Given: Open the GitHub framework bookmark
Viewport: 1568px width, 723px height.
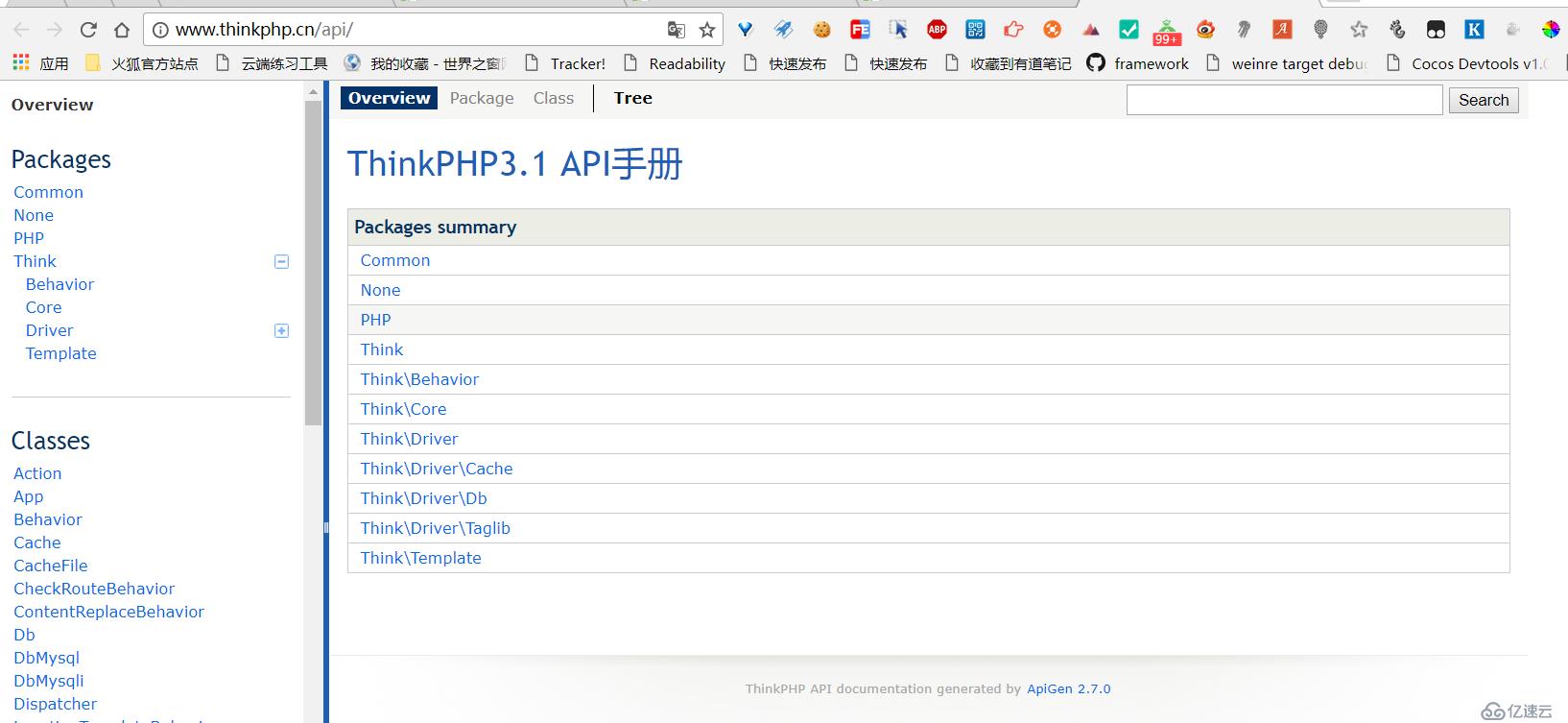Looking at the screenshot, I should (x=1137, y=63).
